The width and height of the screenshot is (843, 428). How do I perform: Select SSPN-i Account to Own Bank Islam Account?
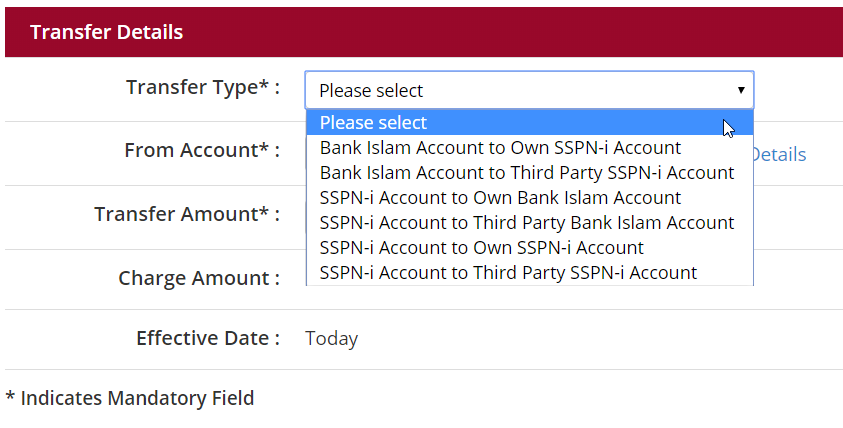500,198
